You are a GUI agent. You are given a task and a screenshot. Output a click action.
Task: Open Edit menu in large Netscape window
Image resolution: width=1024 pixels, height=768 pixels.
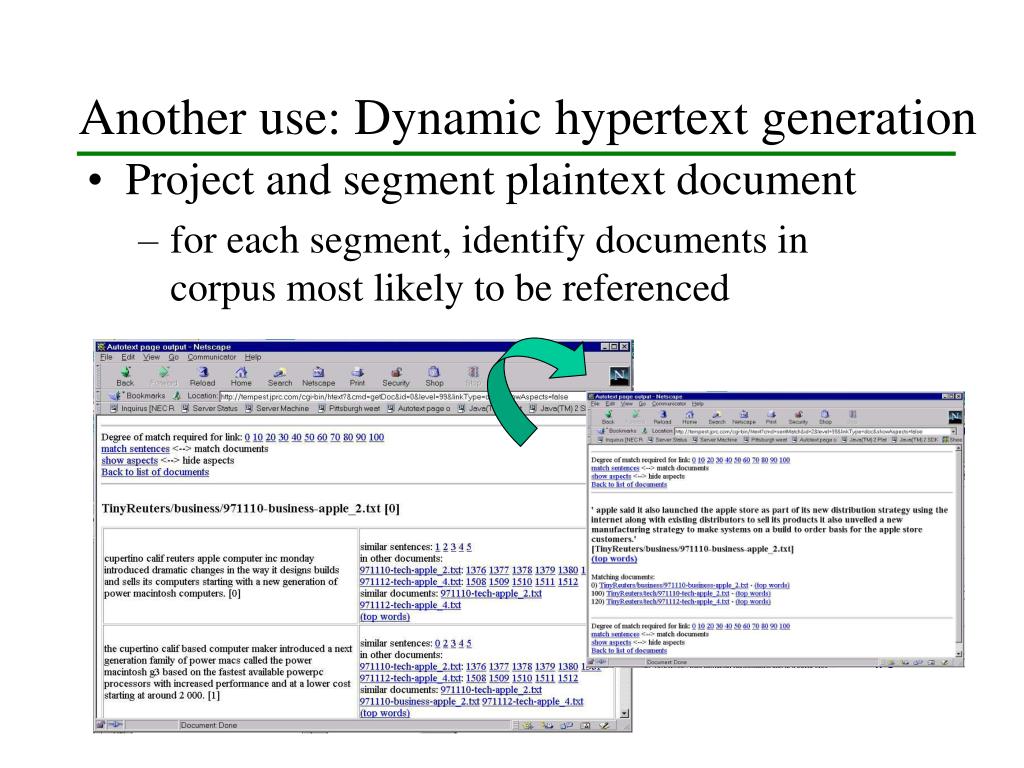pos(128,357)
